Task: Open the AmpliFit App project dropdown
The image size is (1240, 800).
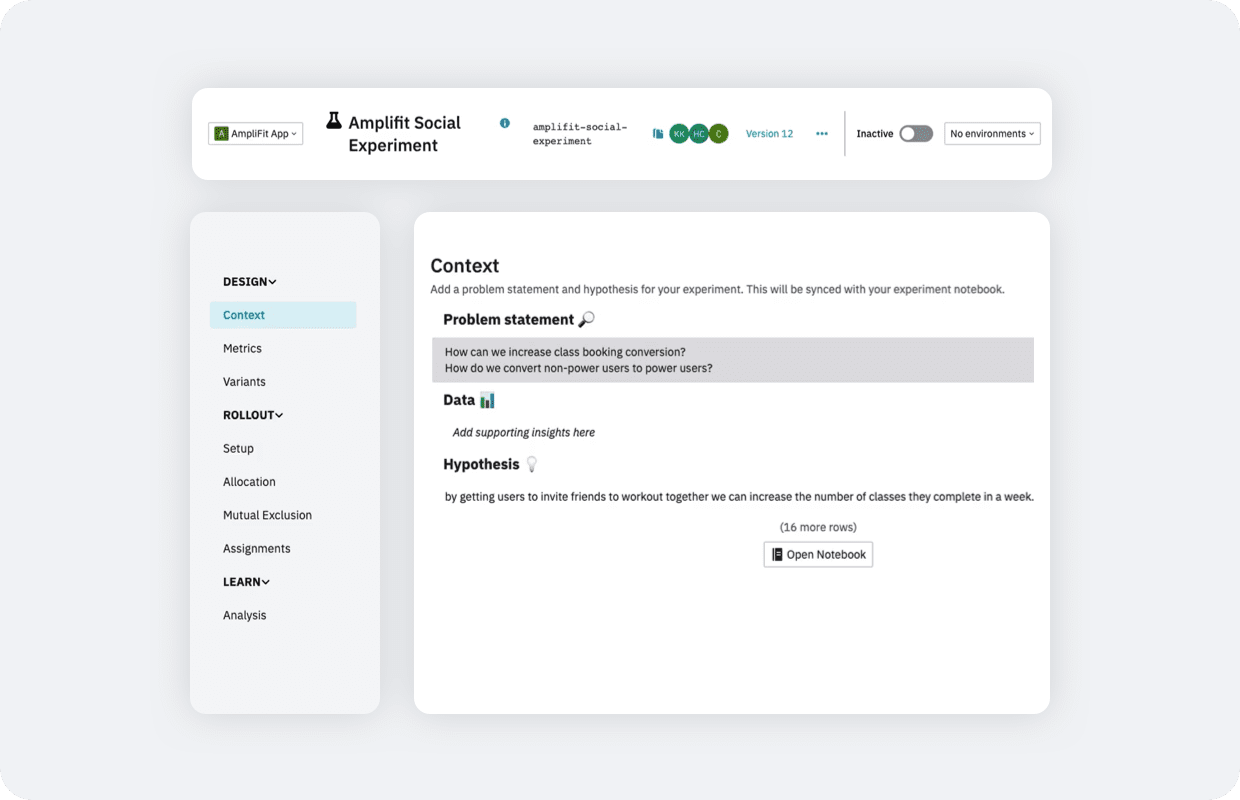Action: [256, 134]
